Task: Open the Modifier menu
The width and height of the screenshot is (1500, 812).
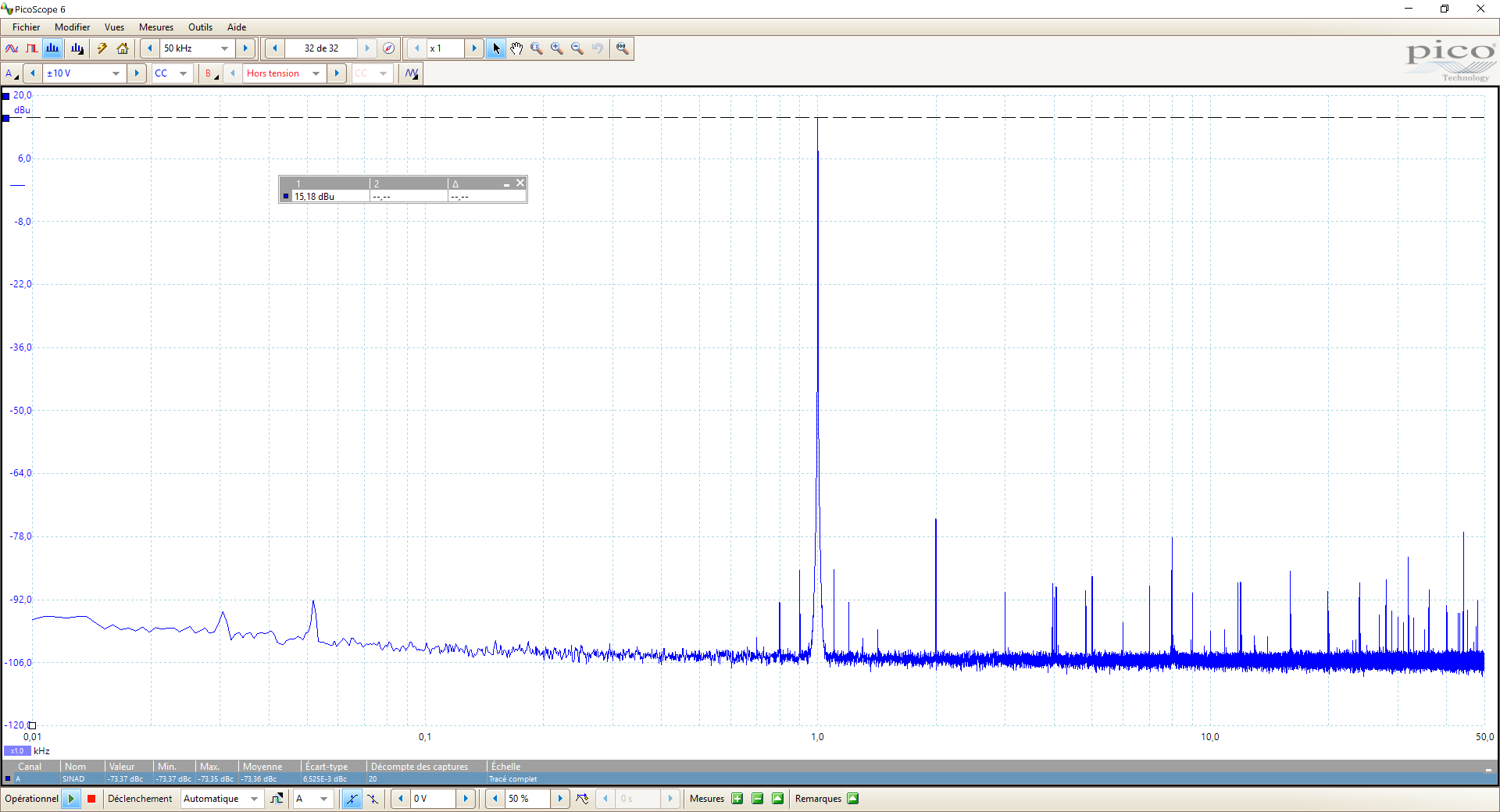Action: pos(72,27)
